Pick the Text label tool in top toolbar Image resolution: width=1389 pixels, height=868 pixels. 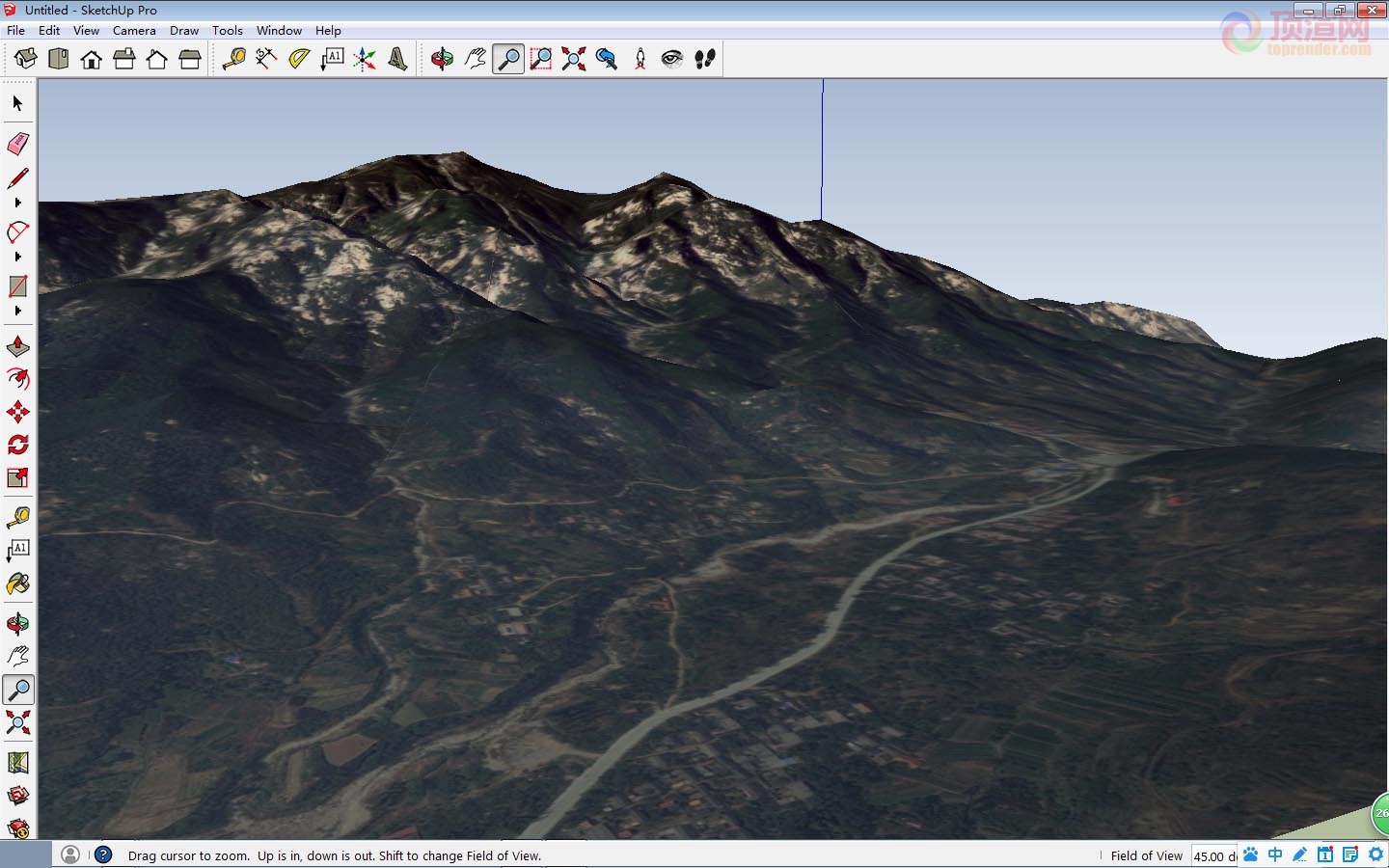tap(332, 59)
